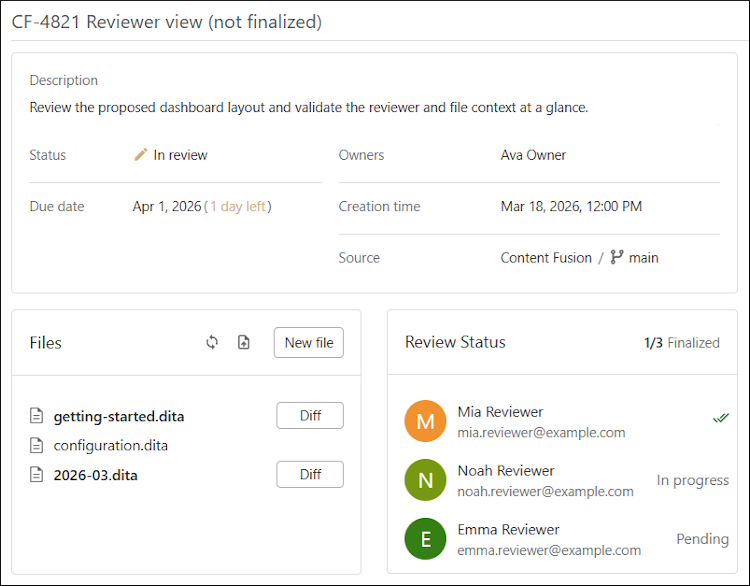750x586 pixels.
Task: Click the file icon for getting-started.dita
Action: [37, 416]
